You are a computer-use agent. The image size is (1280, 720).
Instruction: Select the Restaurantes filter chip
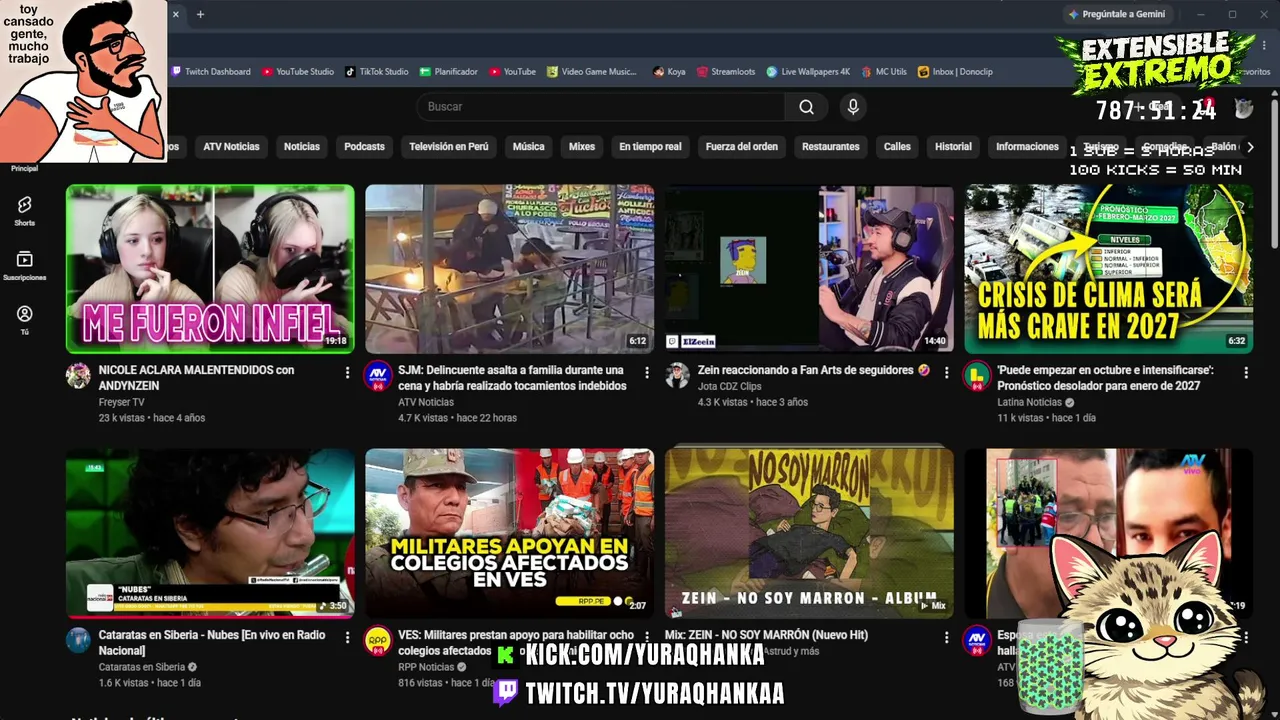(x=831, y=147)
